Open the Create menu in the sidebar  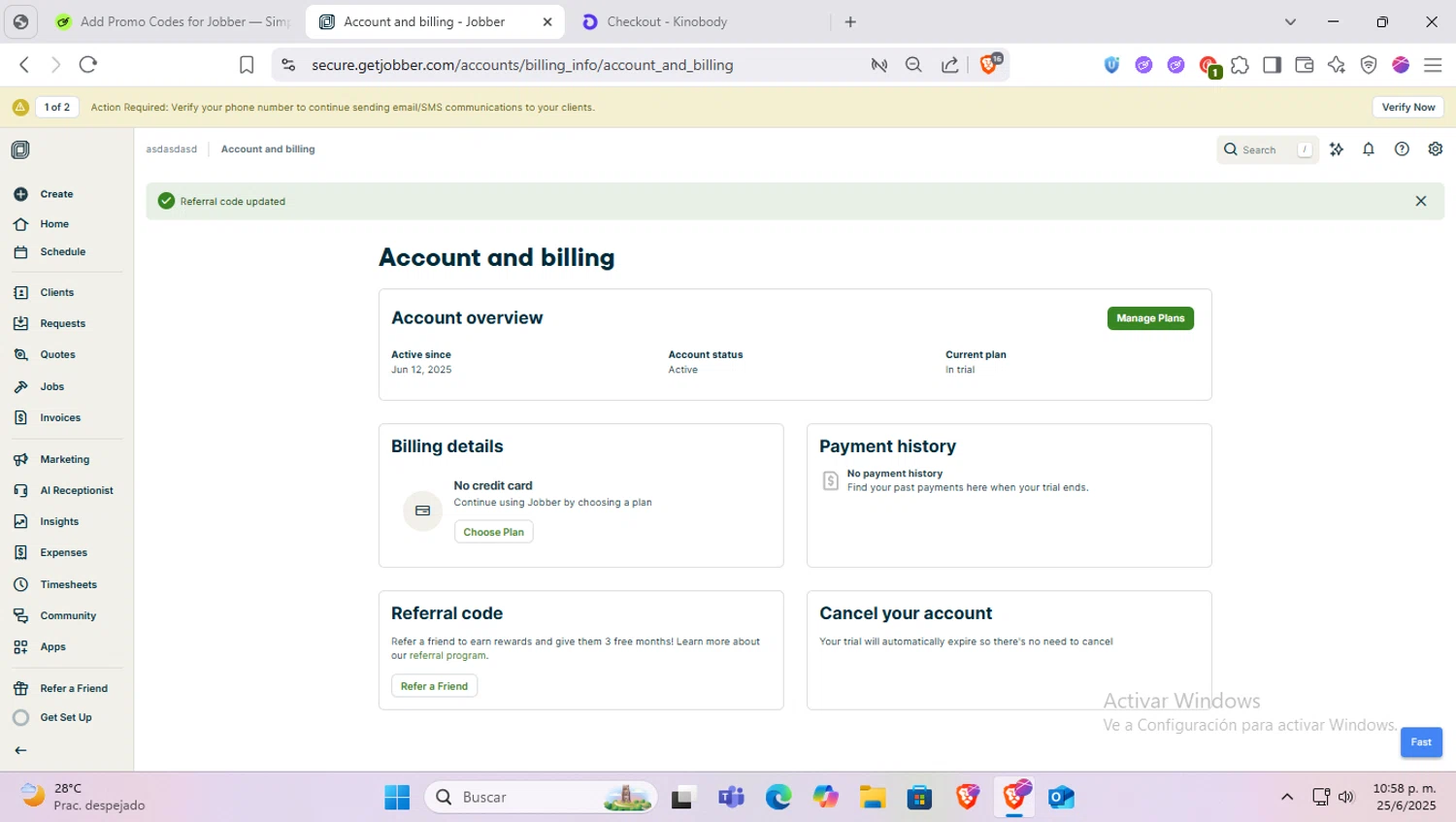coord(44,194)
